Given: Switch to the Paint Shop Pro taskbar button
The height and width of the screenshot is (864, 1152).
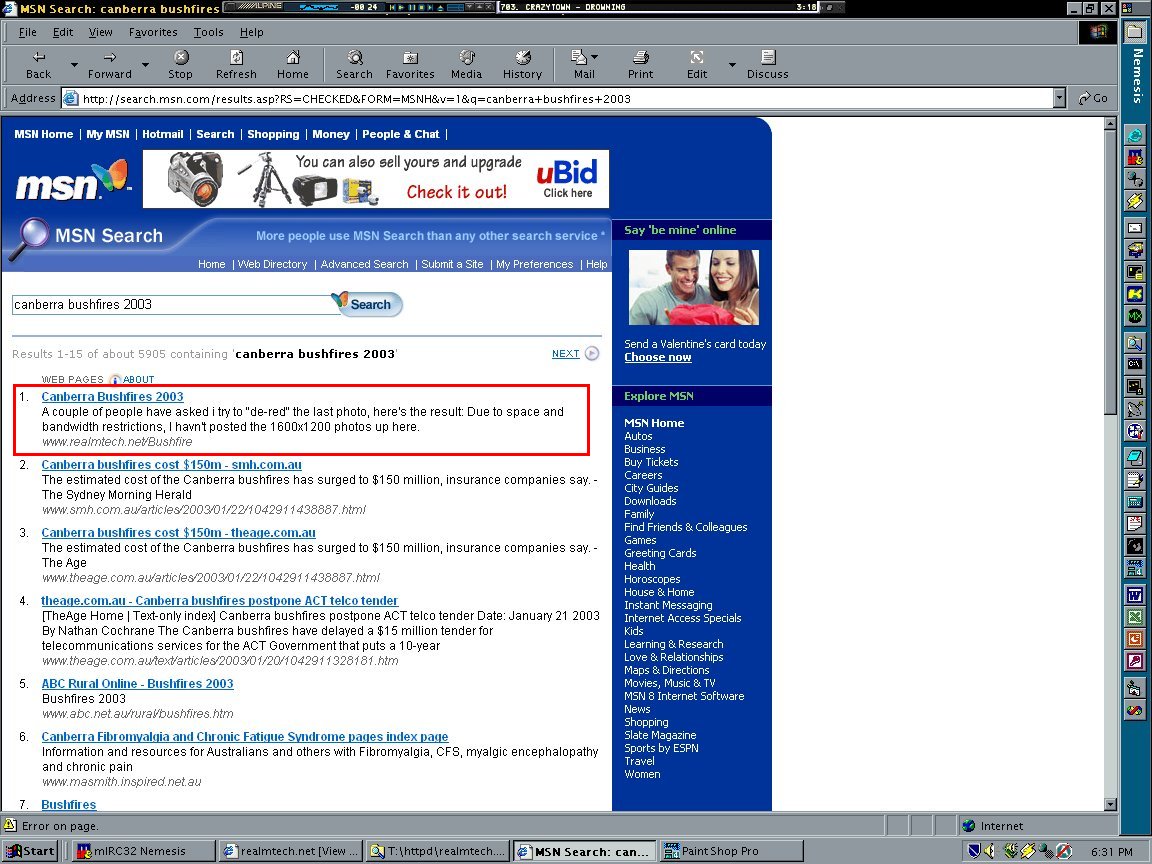Looking at the screenshot, I should tap(732, 851).
